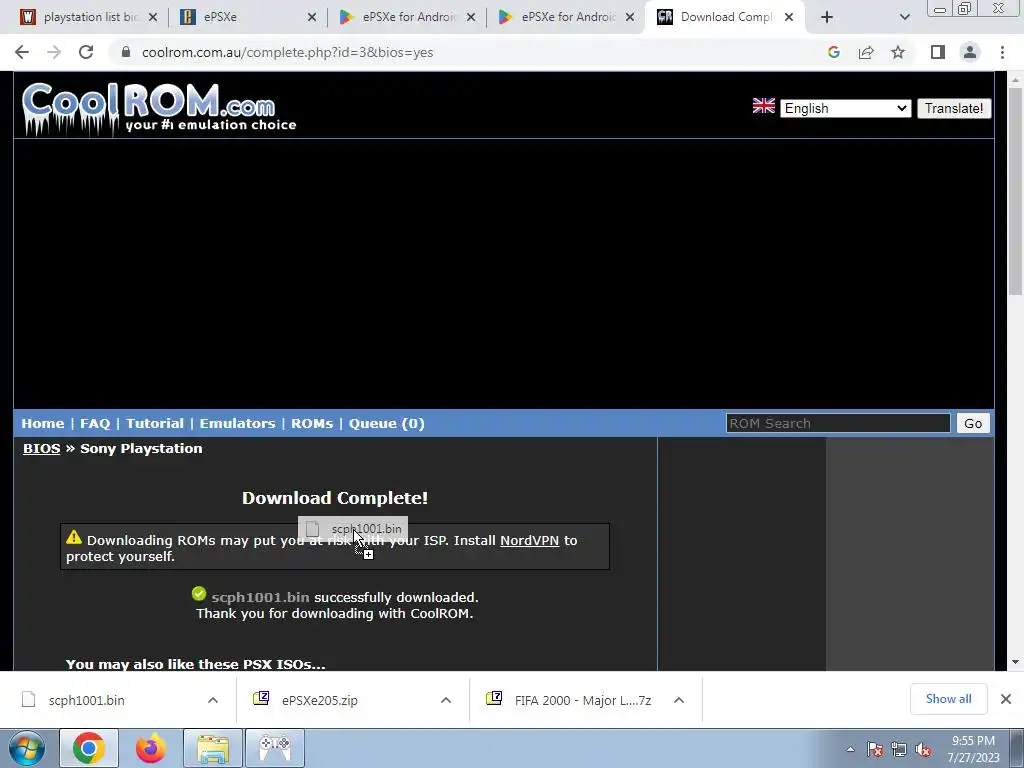Click the browser forward arrow
This screenshot has width=1024, height=768.
click(x=54, y=52)
